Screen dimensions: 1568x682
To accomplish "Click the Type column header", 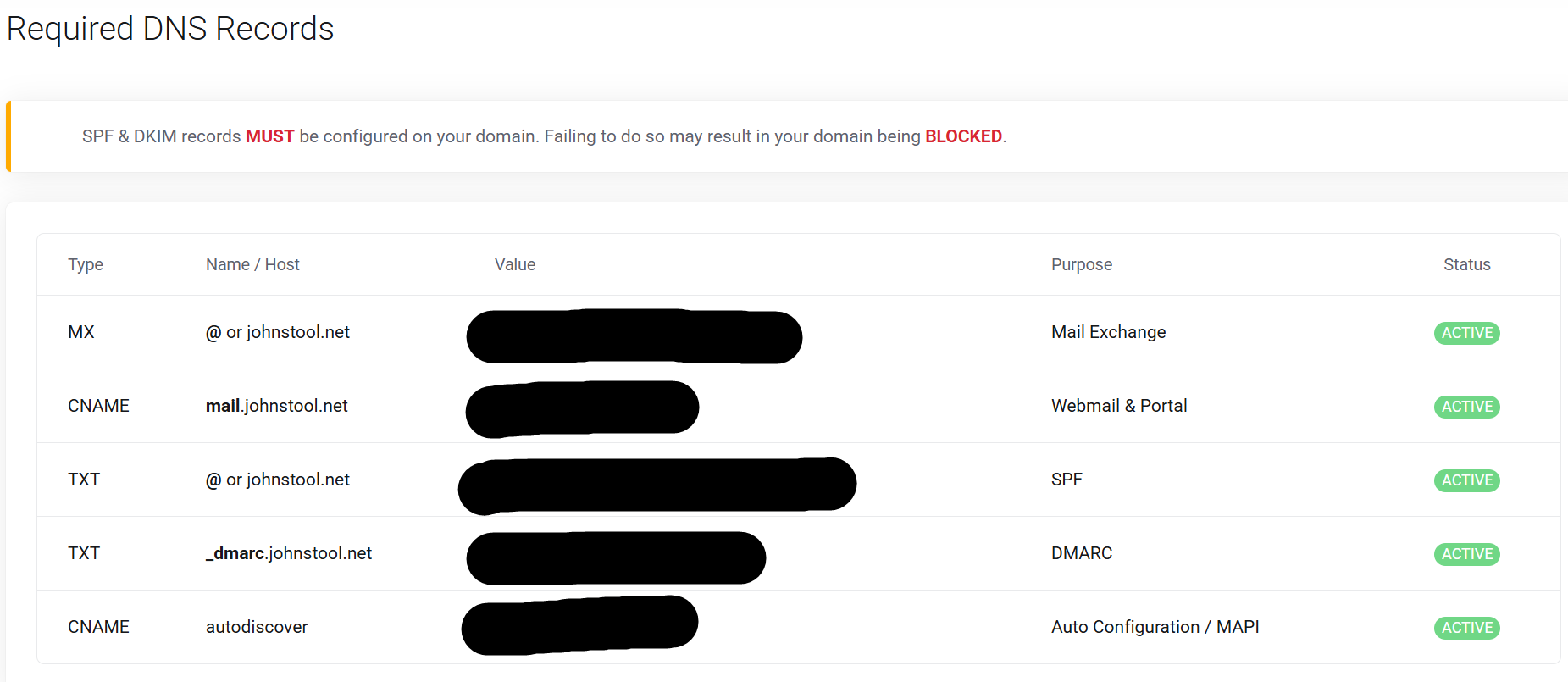I will pos(86,264).
